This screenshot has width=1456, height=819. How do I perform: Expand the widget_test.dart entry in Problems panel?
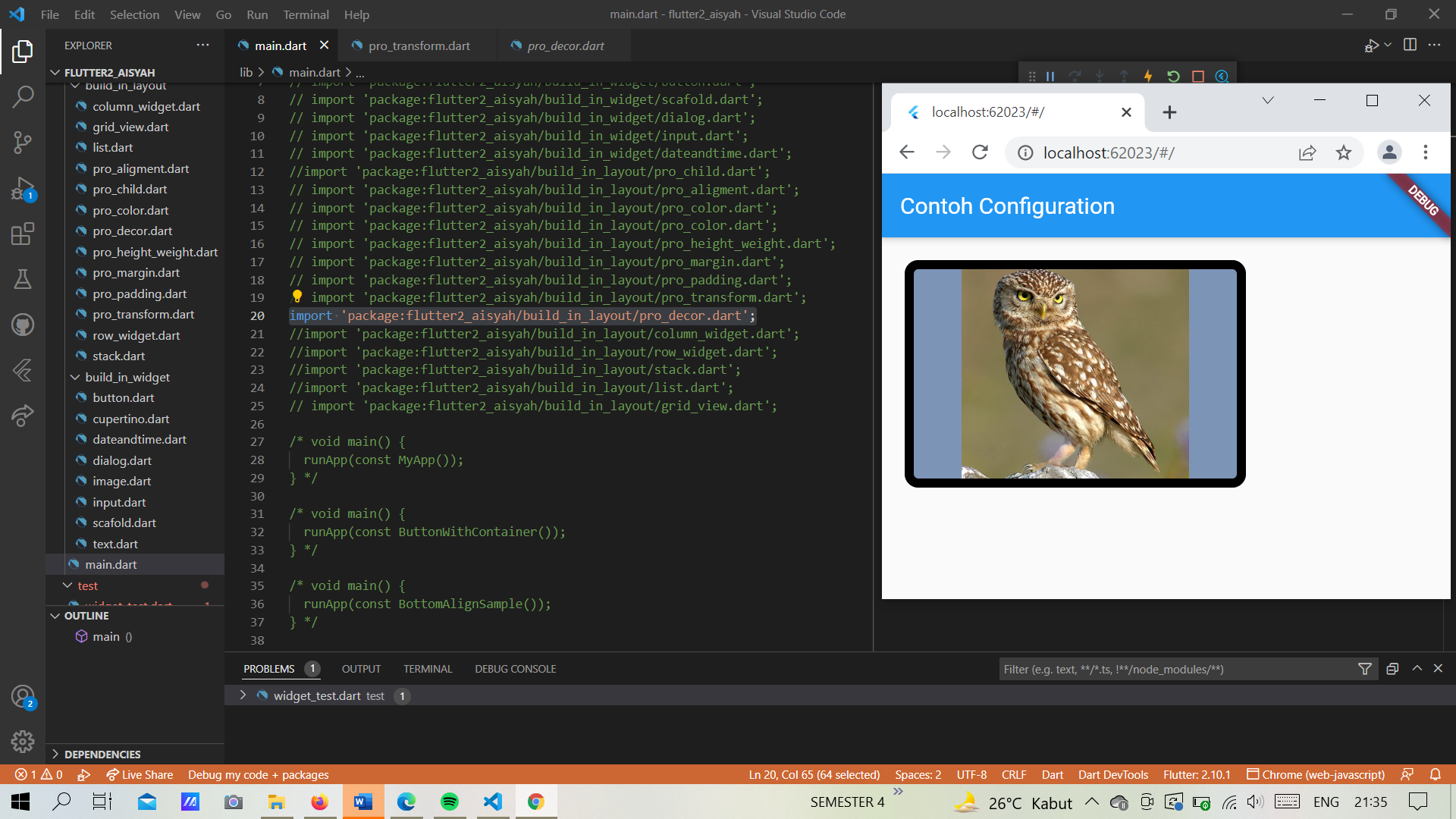[x=243, y=695]
